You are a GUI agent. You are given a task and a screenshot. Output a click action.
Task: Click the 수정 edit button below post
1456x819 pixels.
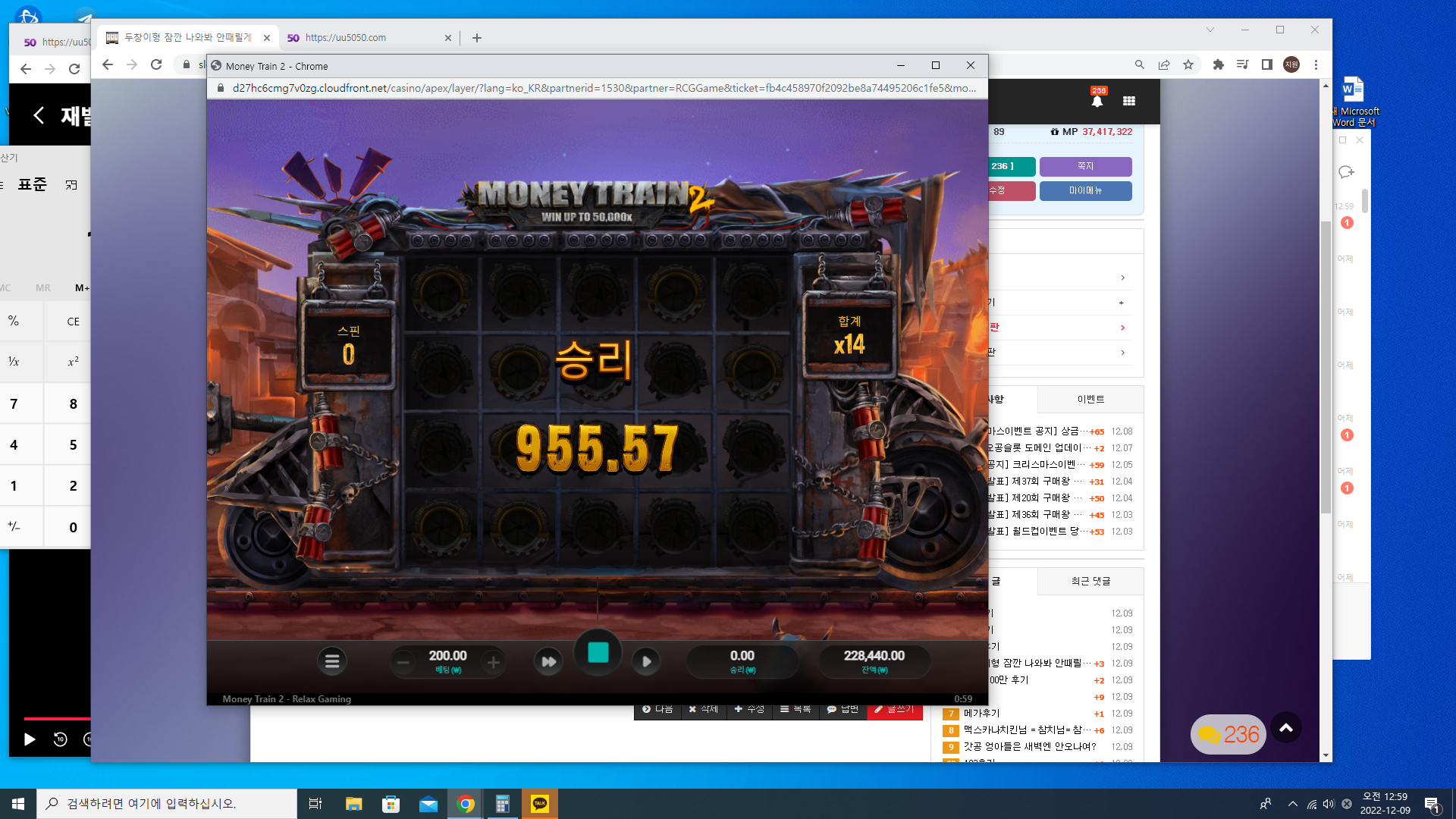(x=749, y=709)
